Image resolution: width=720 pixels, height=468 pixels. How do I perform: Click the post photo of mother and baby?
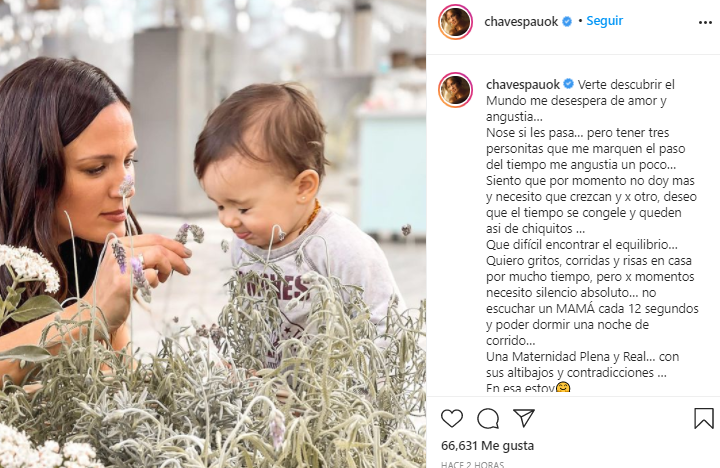coord(213,234)
